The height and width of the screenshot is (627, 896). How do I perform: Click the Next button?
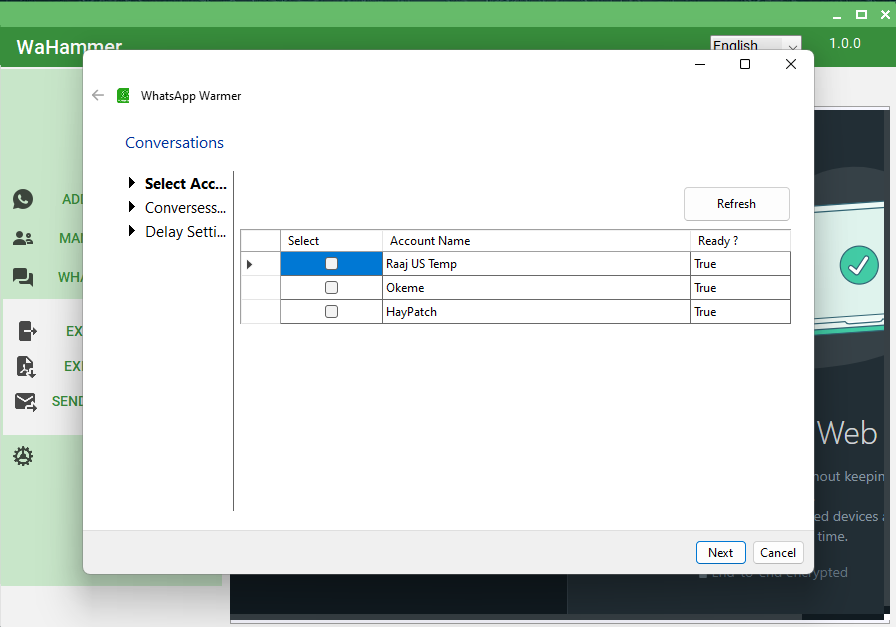tap(720, 552)
